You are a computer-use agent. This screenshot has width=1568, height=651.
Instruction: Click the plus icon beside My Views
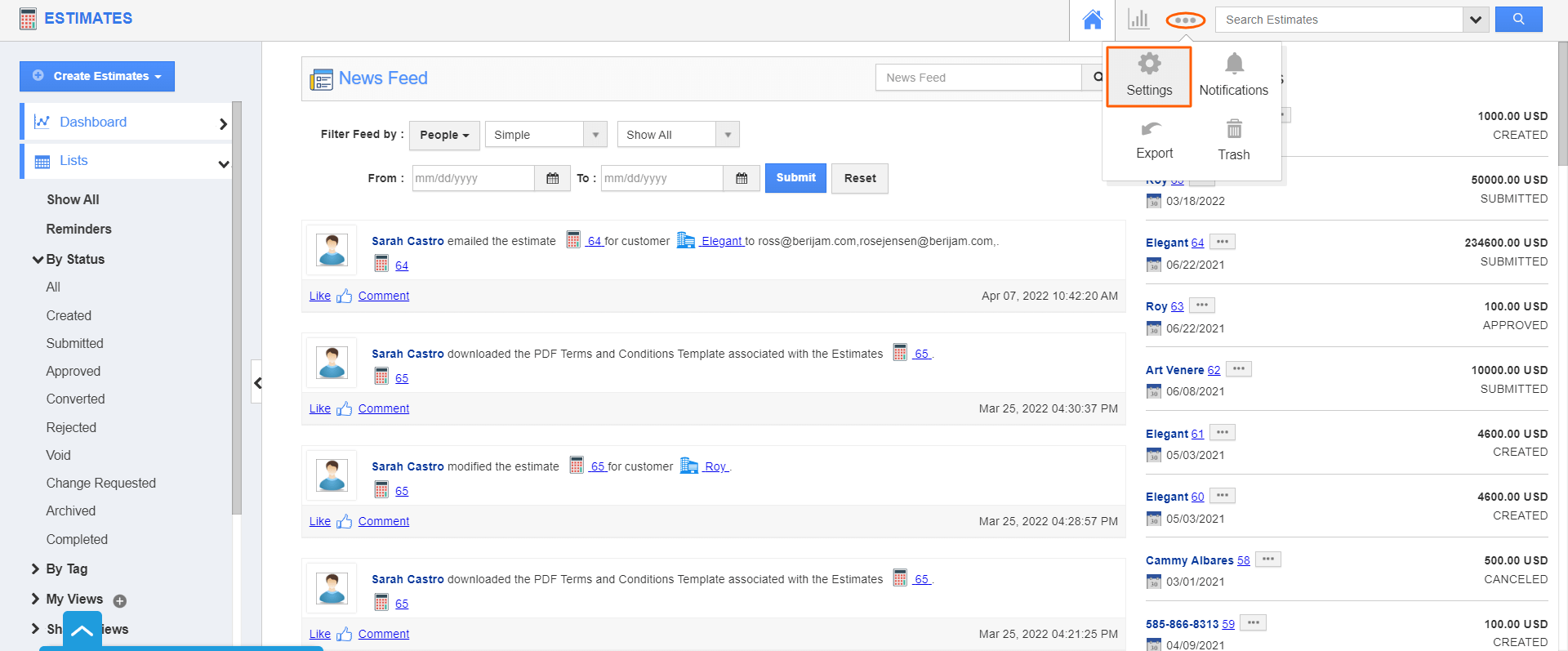tap(120, 601)
